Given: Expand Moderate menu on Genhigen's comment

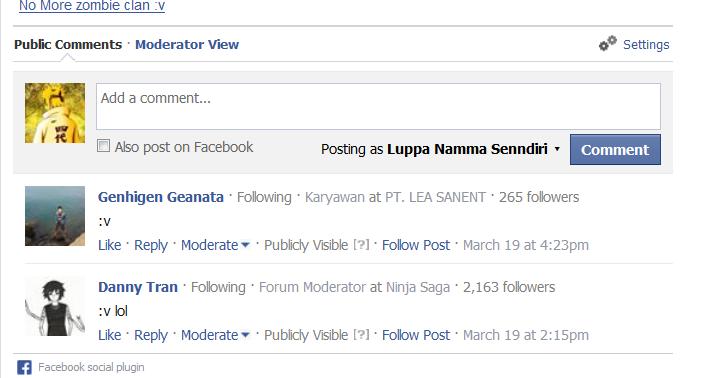Looking at the screenshot, I should 215,245.
